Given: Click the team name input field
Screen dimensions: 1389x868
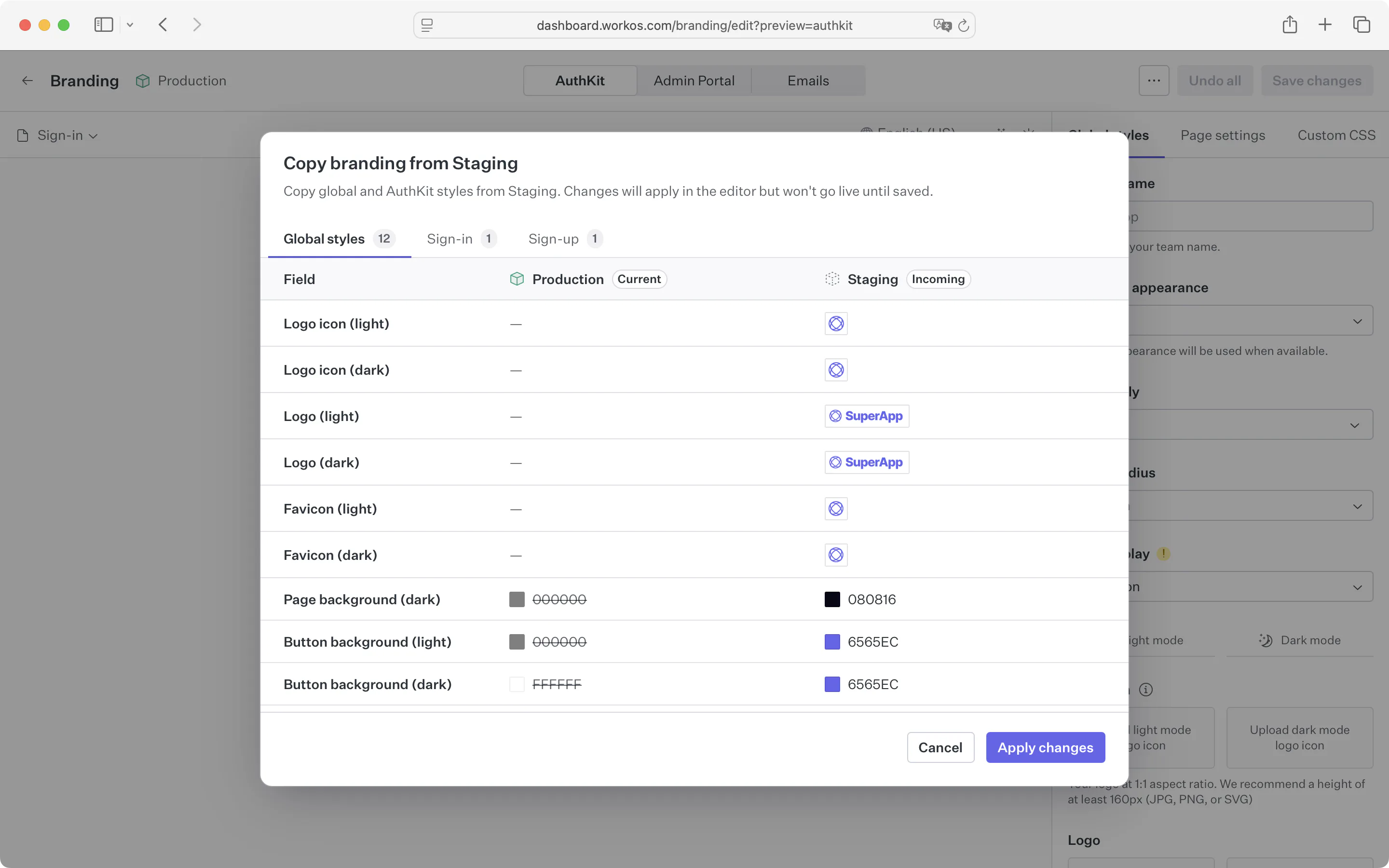Looking at the screenshot, I should [x=1250, y=217].
